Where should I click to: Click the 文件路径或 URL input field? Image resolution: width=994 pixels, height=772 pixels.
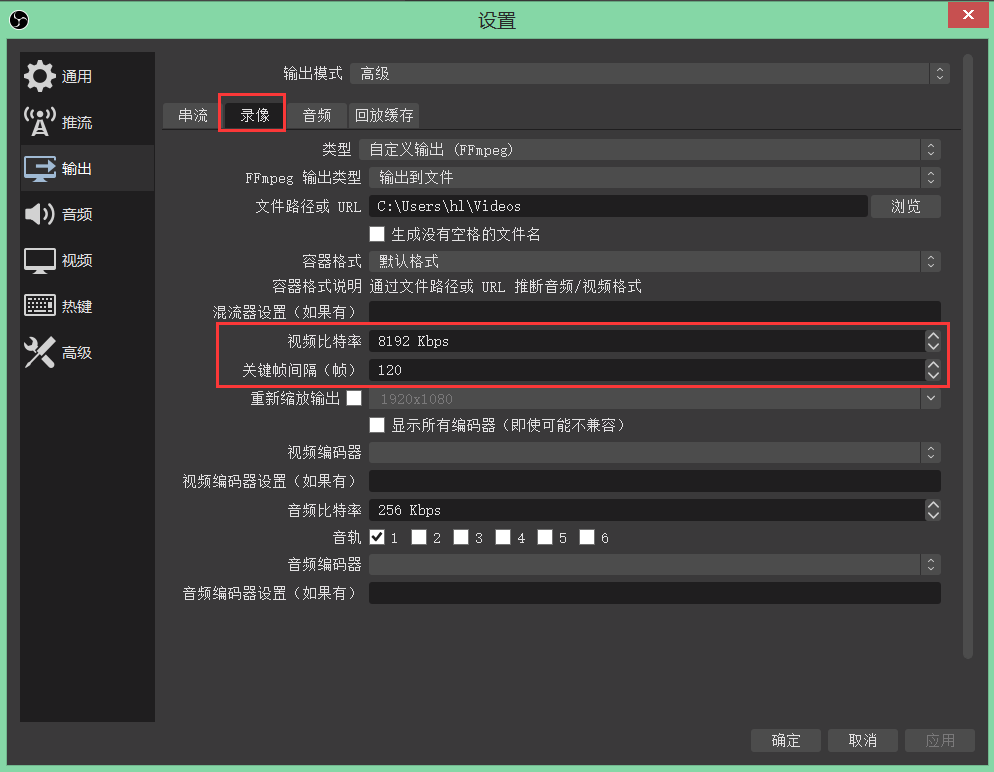(x=618, y=207)
